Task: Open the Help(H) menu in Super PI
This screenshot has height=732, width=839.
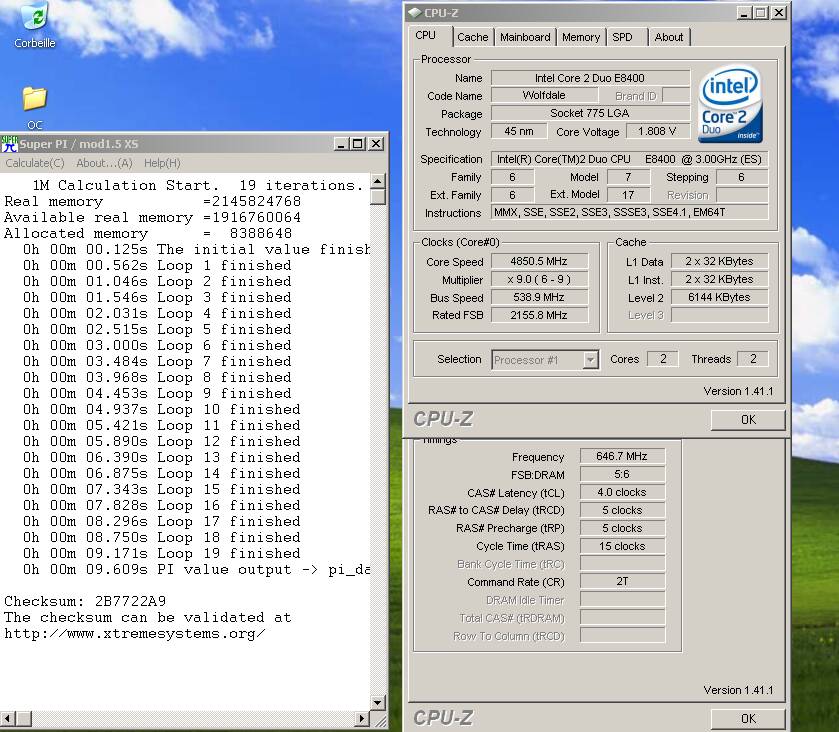Action: coord(162,163)
